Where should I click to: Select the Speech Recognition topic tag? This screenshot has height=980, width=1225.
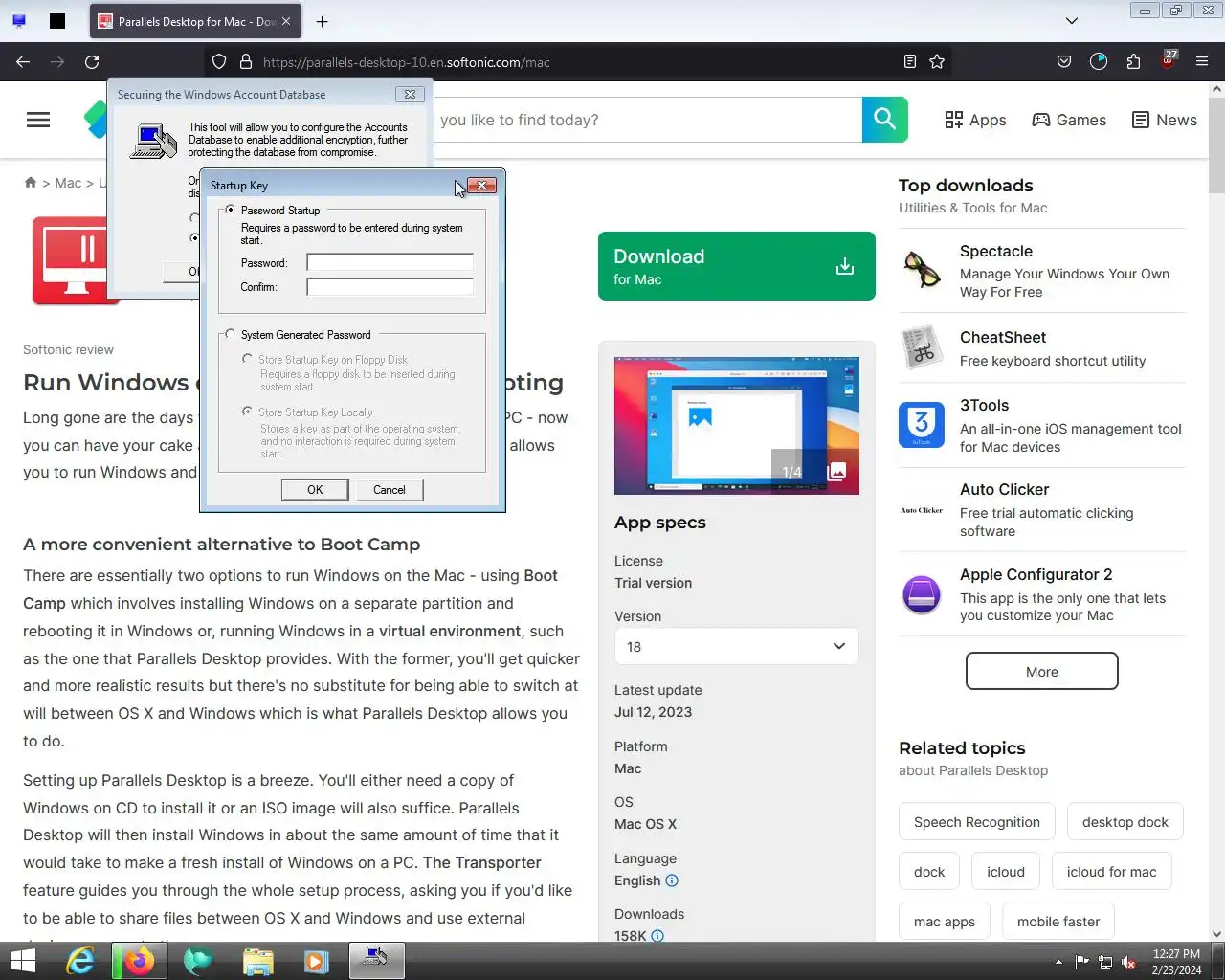click(x=977, y=822)
